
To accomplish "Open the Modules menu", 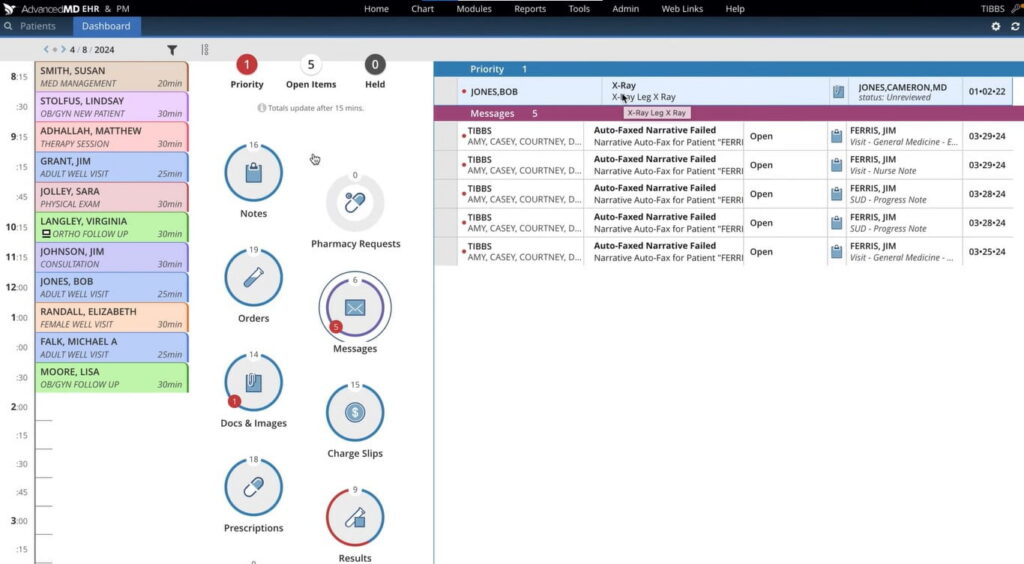I will [473, 8].
